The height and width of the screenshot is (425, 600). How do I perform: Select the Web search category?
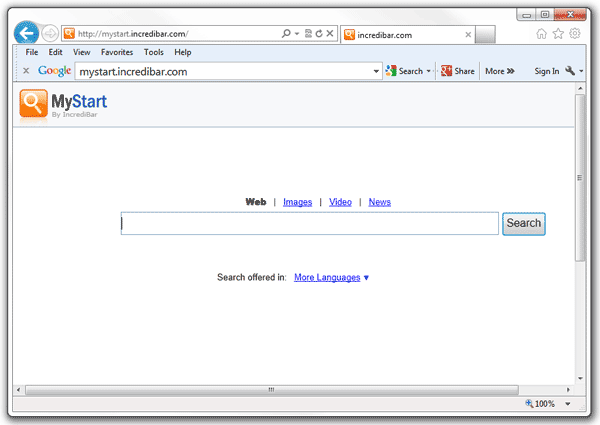click(256, 202)
